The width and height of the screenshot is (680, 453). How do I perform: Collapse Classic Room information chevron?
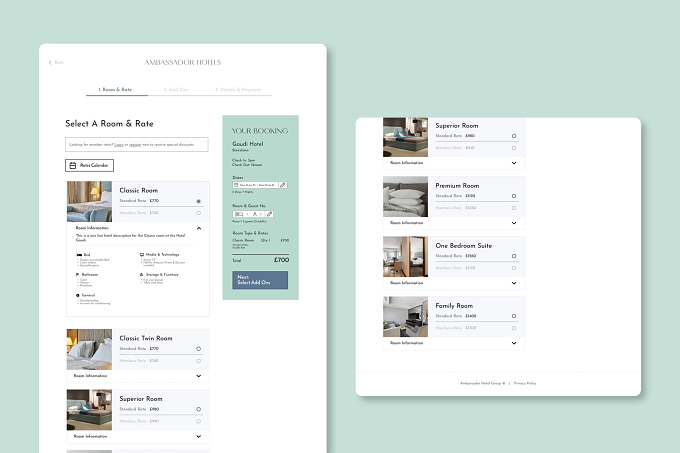point(199,228)
